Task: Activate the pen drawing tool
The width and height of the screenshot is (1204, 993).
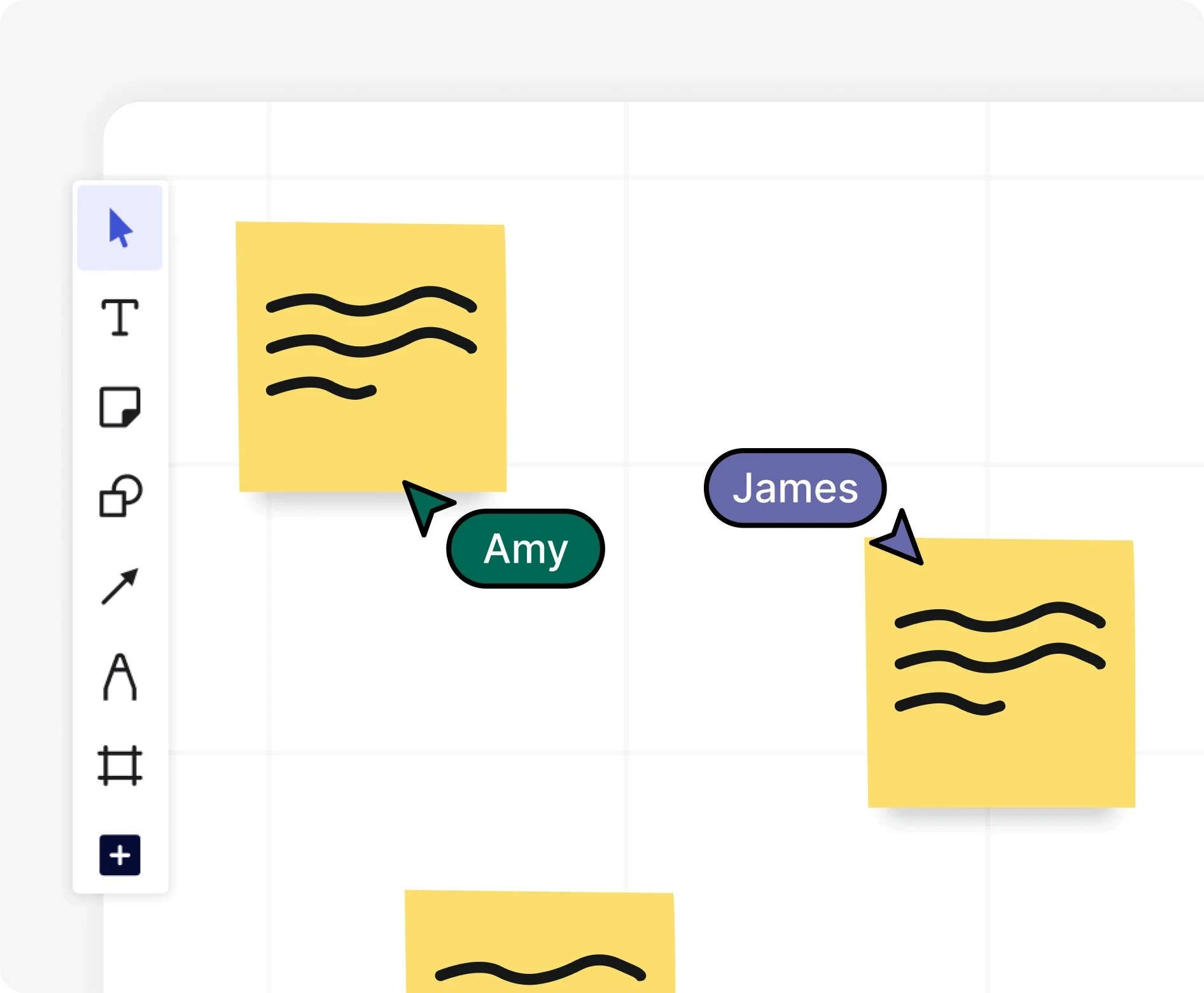Action: [x=120, y=676]
